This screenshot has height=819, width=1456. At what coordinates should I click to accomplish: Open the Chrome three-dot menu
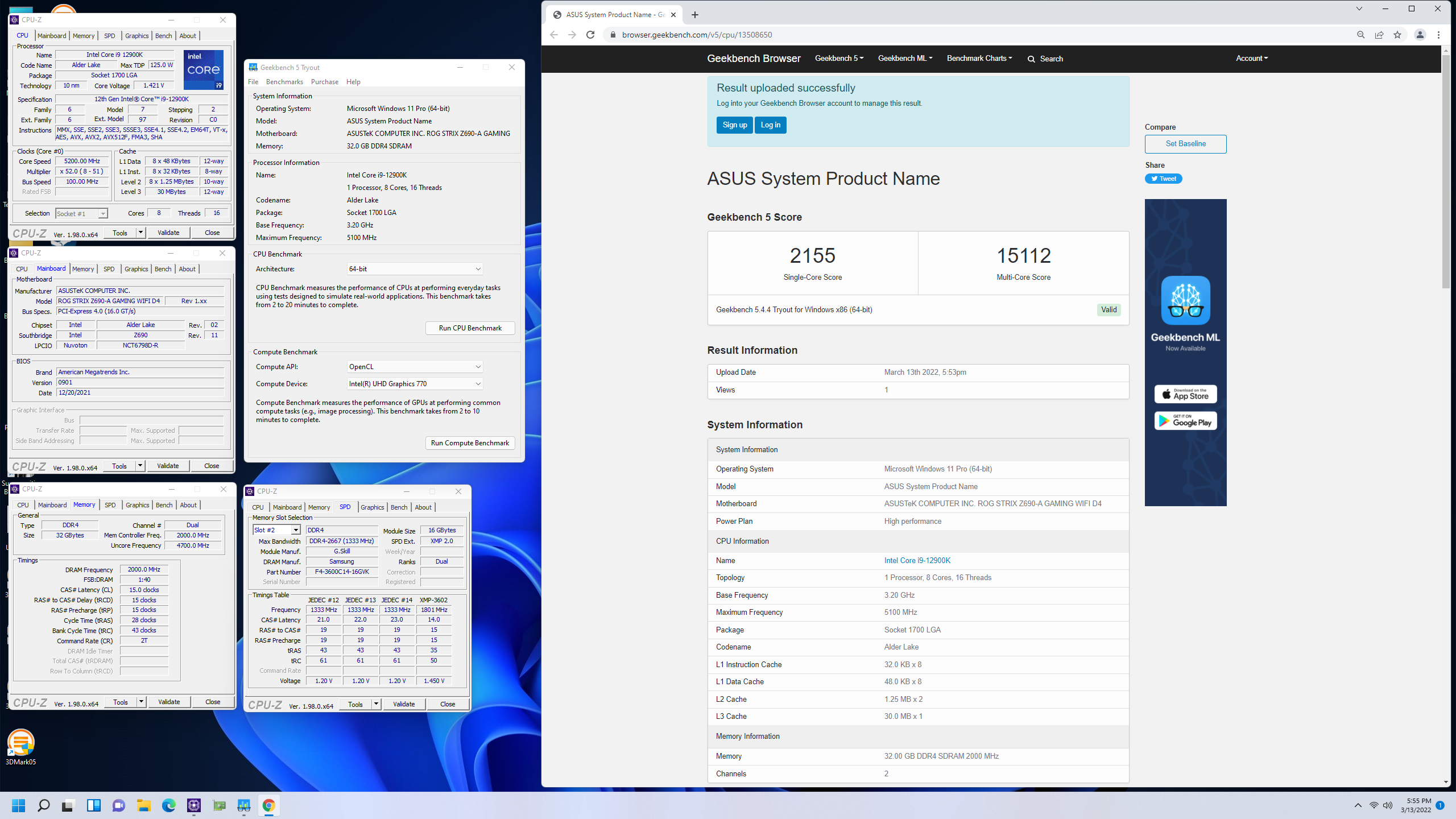pos(1438,35)
